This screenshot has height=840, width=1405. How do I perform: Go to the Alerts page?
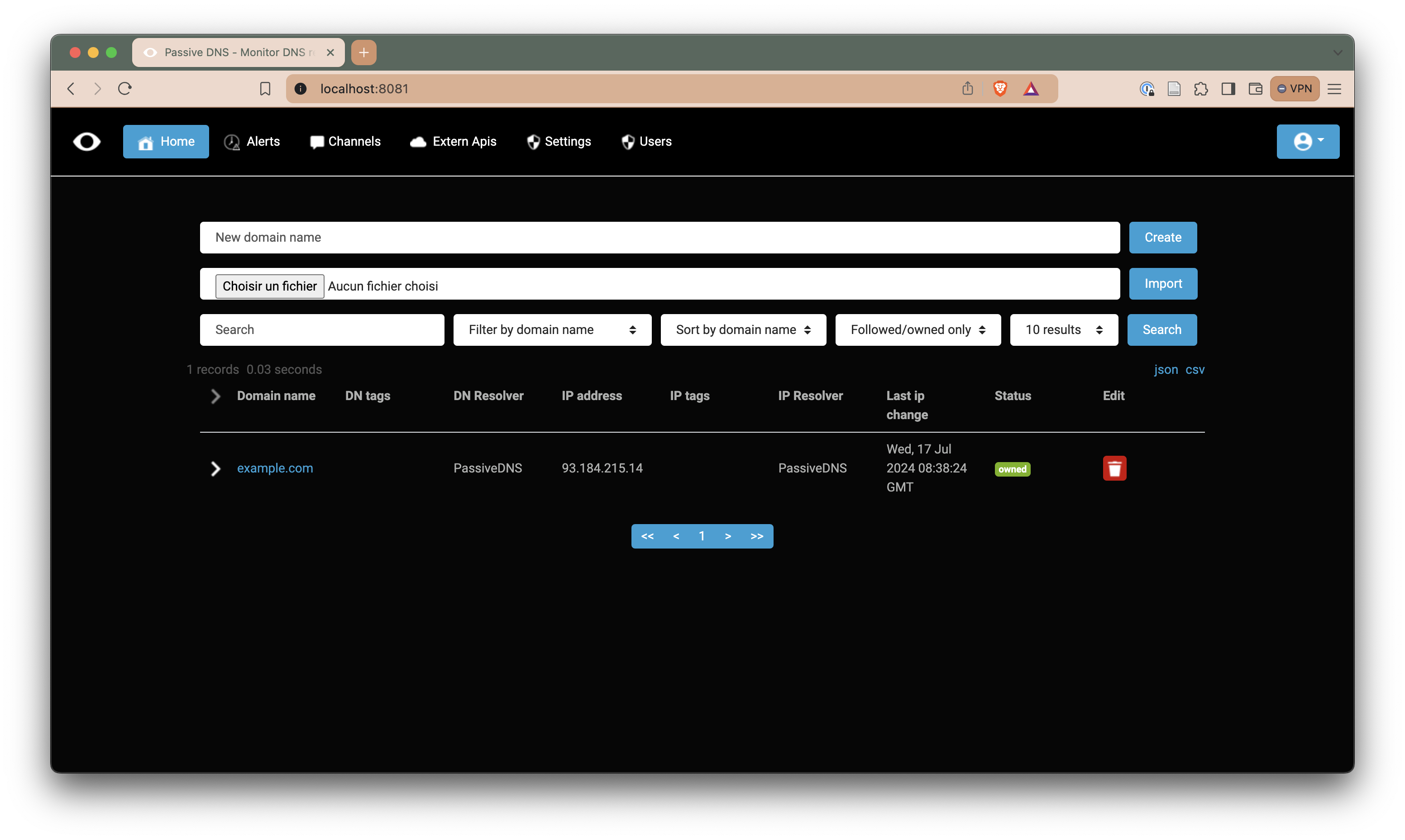(x=252, y=142)
